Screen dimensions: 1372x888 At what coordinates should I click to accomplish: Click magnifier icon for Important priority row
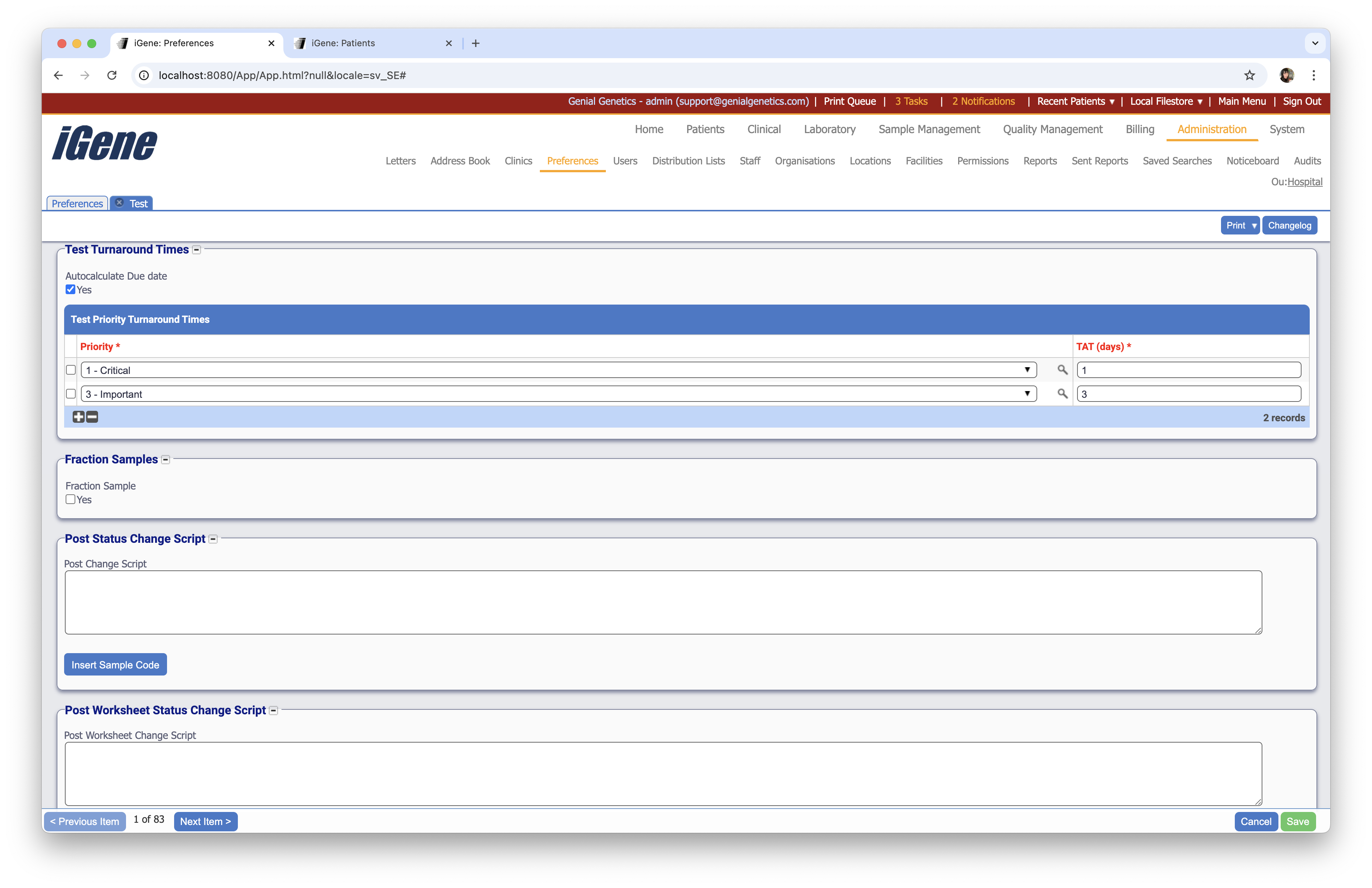pos(1062,394)
